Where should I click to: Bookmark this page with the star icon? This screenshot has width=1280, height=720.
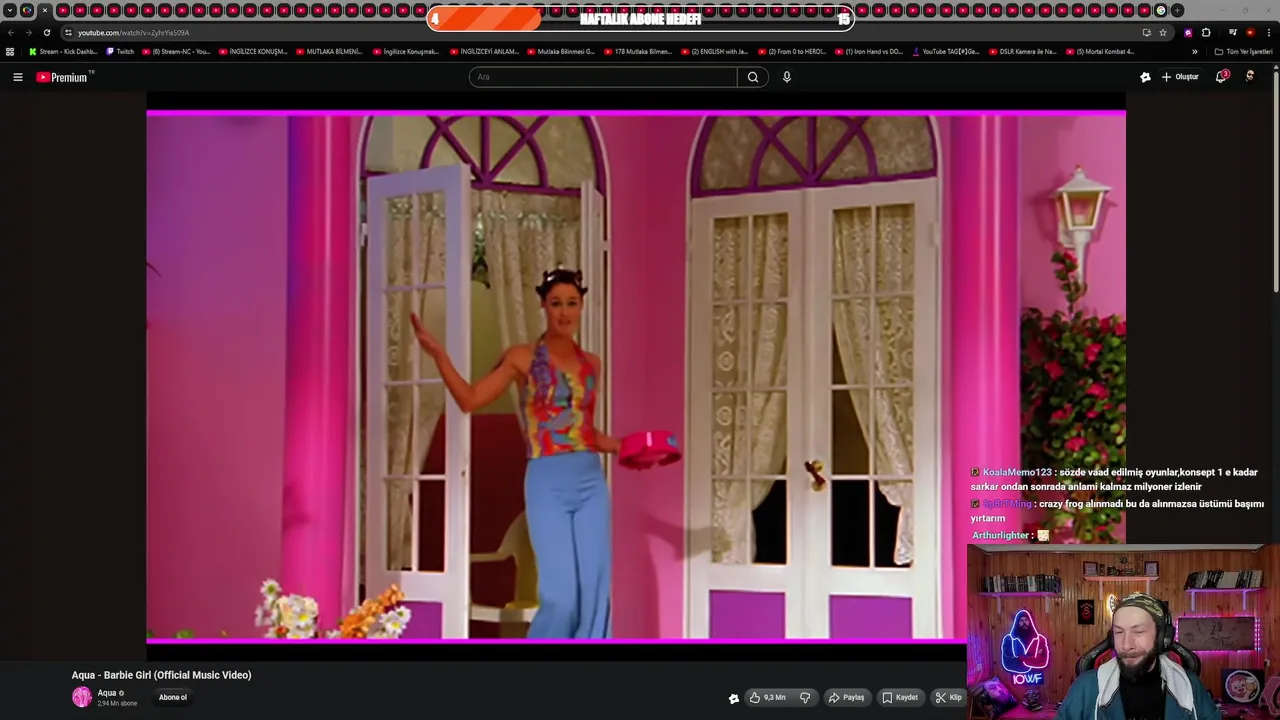(x=1163, y=33)
